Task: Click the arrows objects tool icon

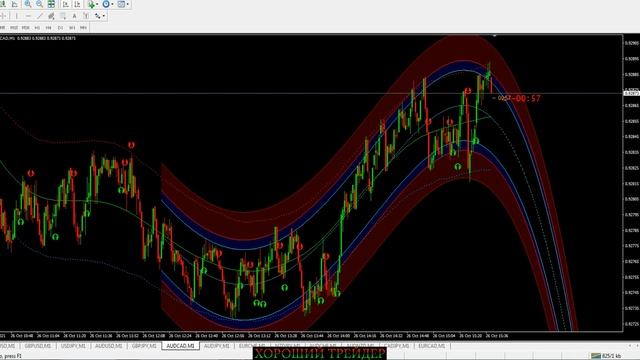Action: [98, 16]
